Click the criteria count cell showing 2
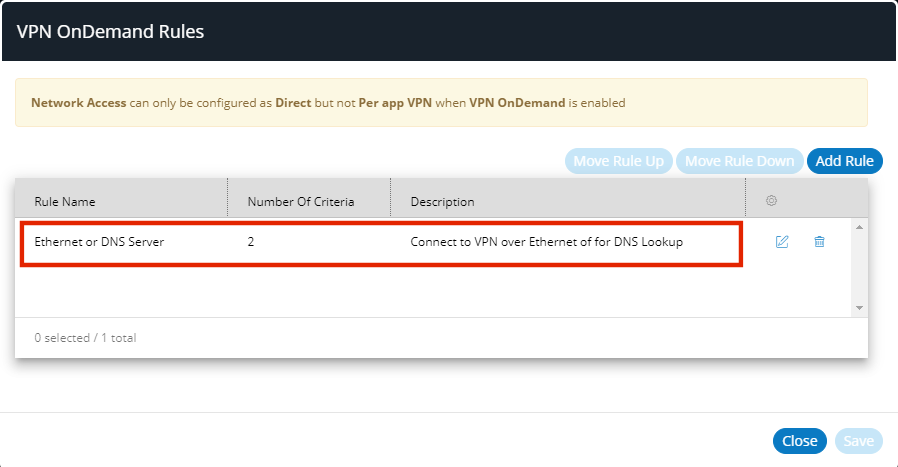 pyautogui.click(x=251, y=242)
